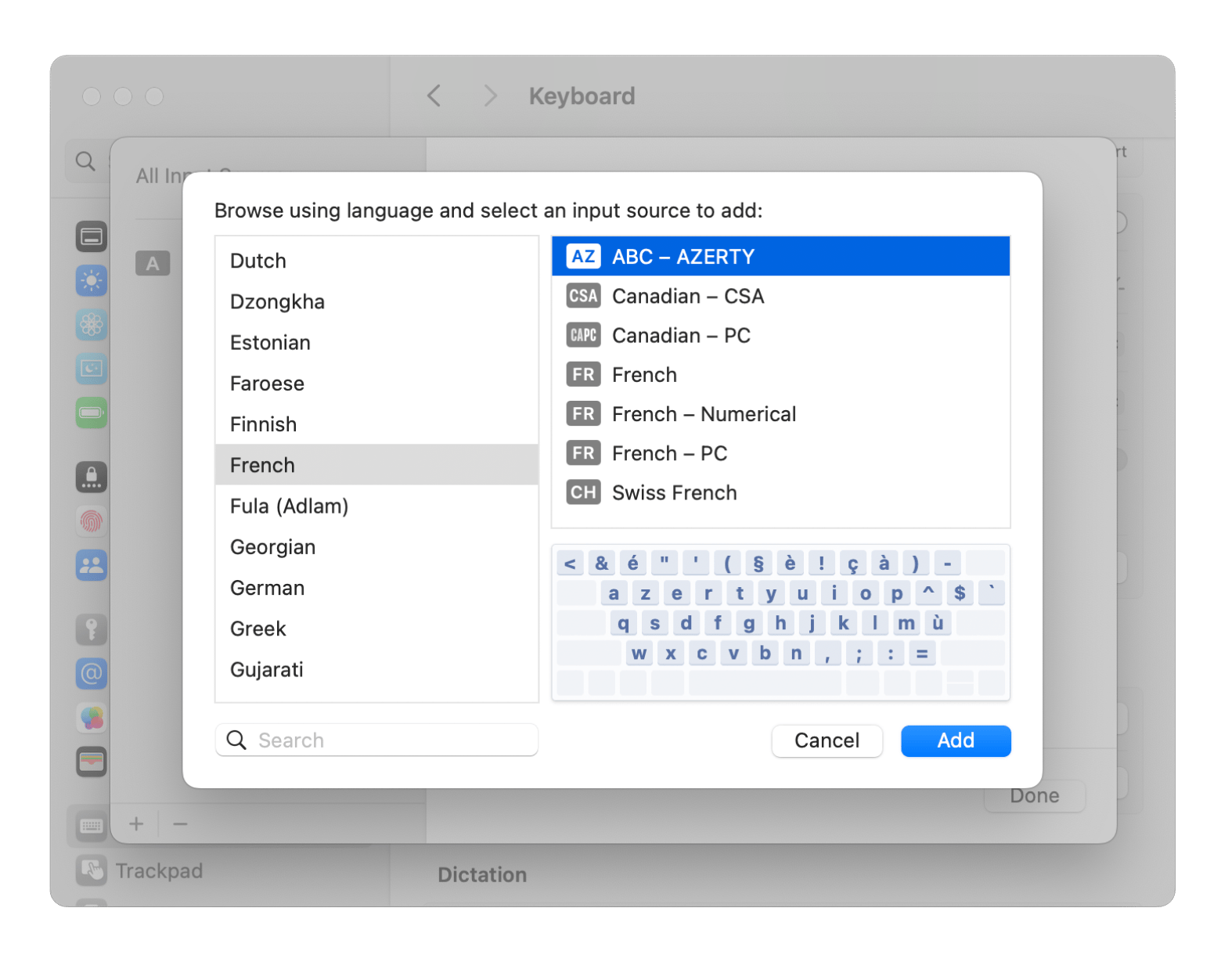The height and width of the screenshot is (980, 1221).
Task: Select Georgian in the language list
Action: click(x=376, y=546)
